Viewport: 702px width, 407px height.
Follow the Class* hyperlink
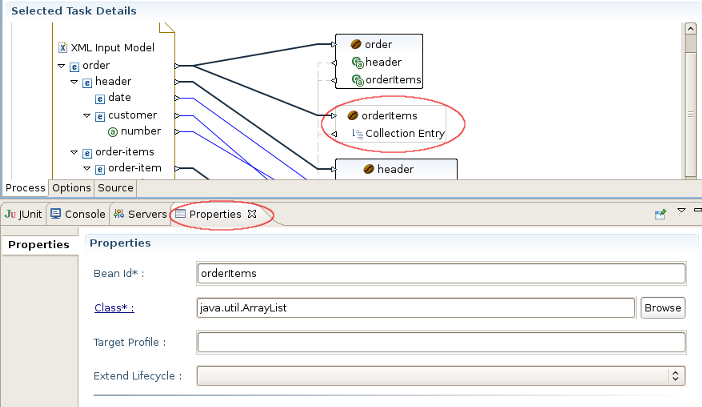(114, 308)
